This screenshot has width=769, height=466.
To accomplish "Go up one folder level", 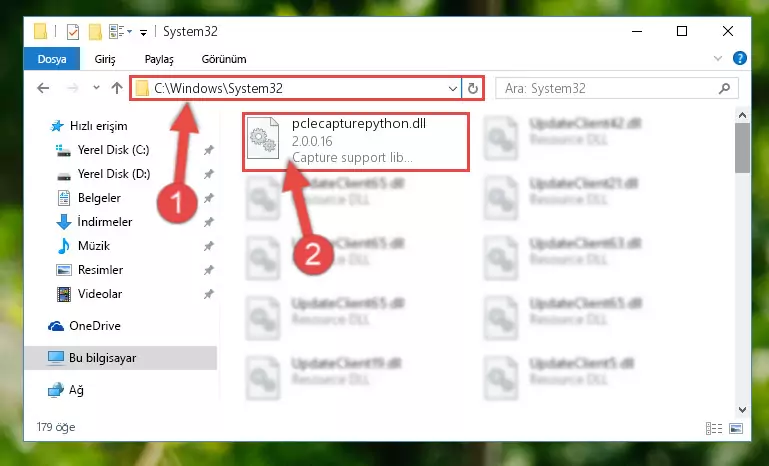I will coord(117,88).
